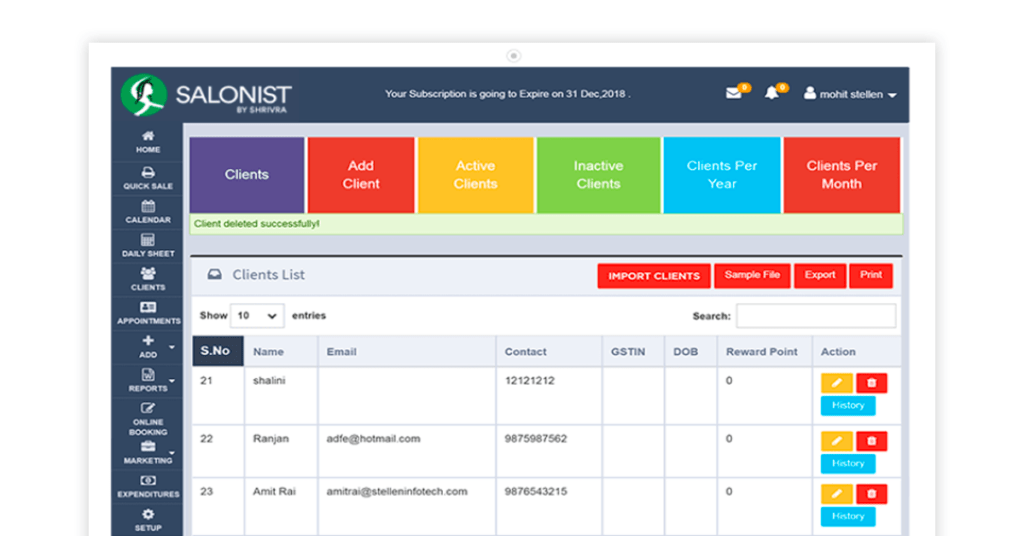Go to Daily Sheet in sidebar
This screenshot has height=536, width=1024.
coord(148,246)
